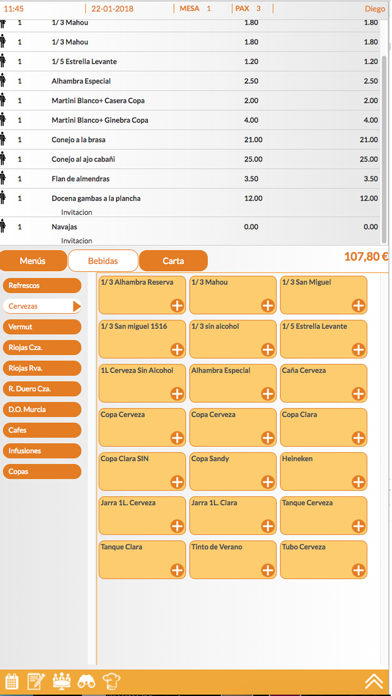Open the calendar icon in bottom bar
The image size is (392, 696).
click(12, 681)
